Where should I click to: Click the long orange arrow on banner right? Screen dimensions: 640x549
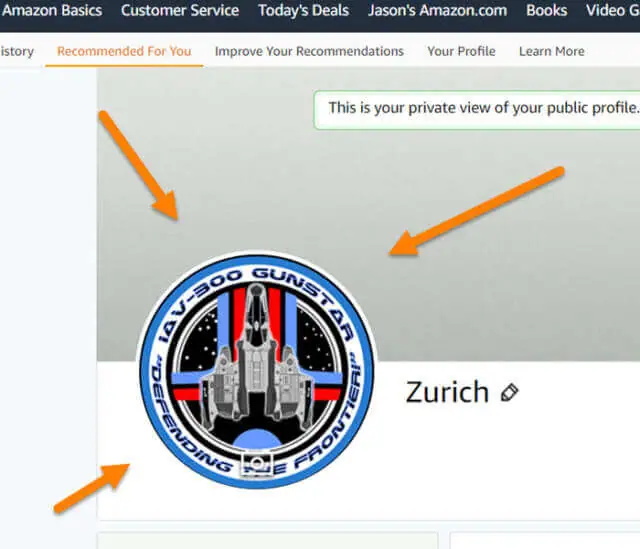476,211
